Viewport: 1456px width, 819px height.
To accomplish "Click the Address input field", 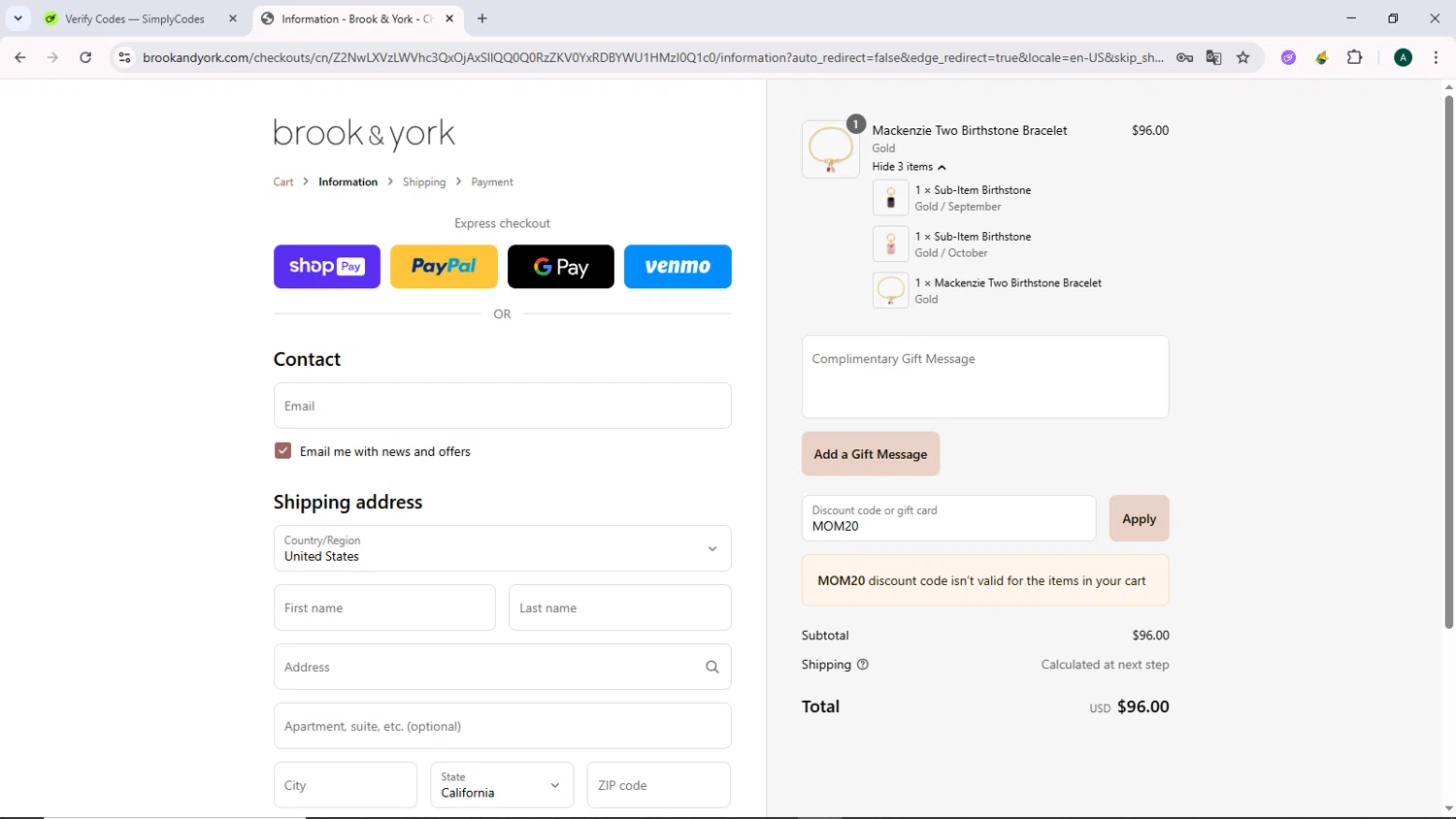I will tap(502, 667).
